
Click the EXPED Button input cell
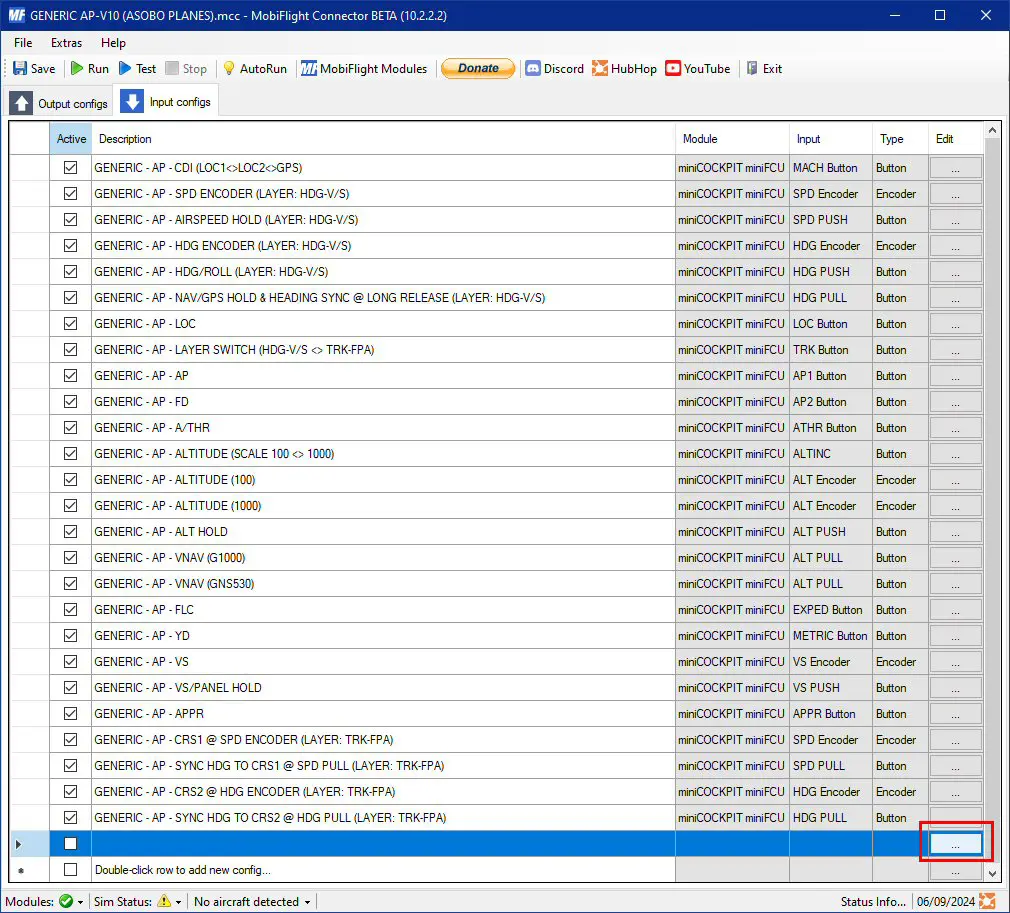831,610
